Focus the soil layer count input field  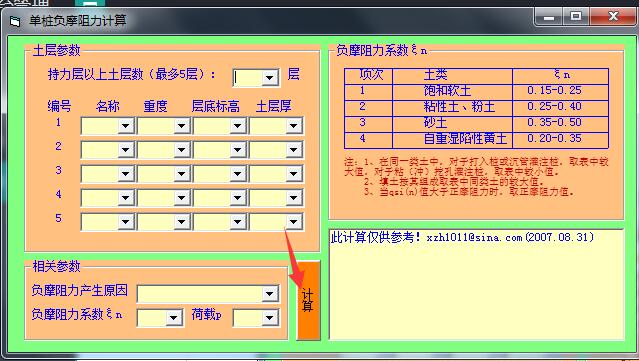(x=248, y=77)
